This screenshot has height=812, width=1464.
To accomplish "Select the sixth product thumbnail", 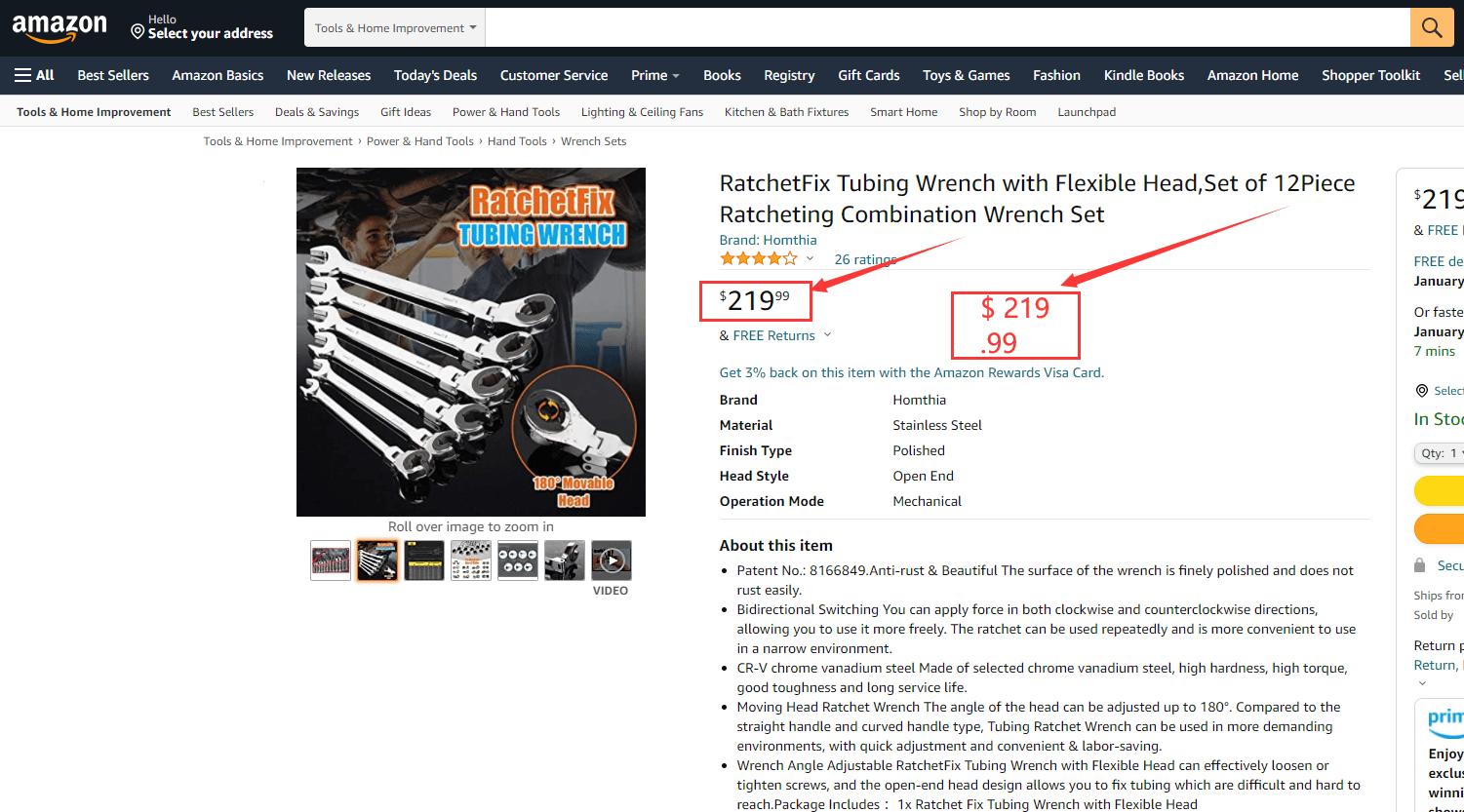I will (x=565, y=561).
